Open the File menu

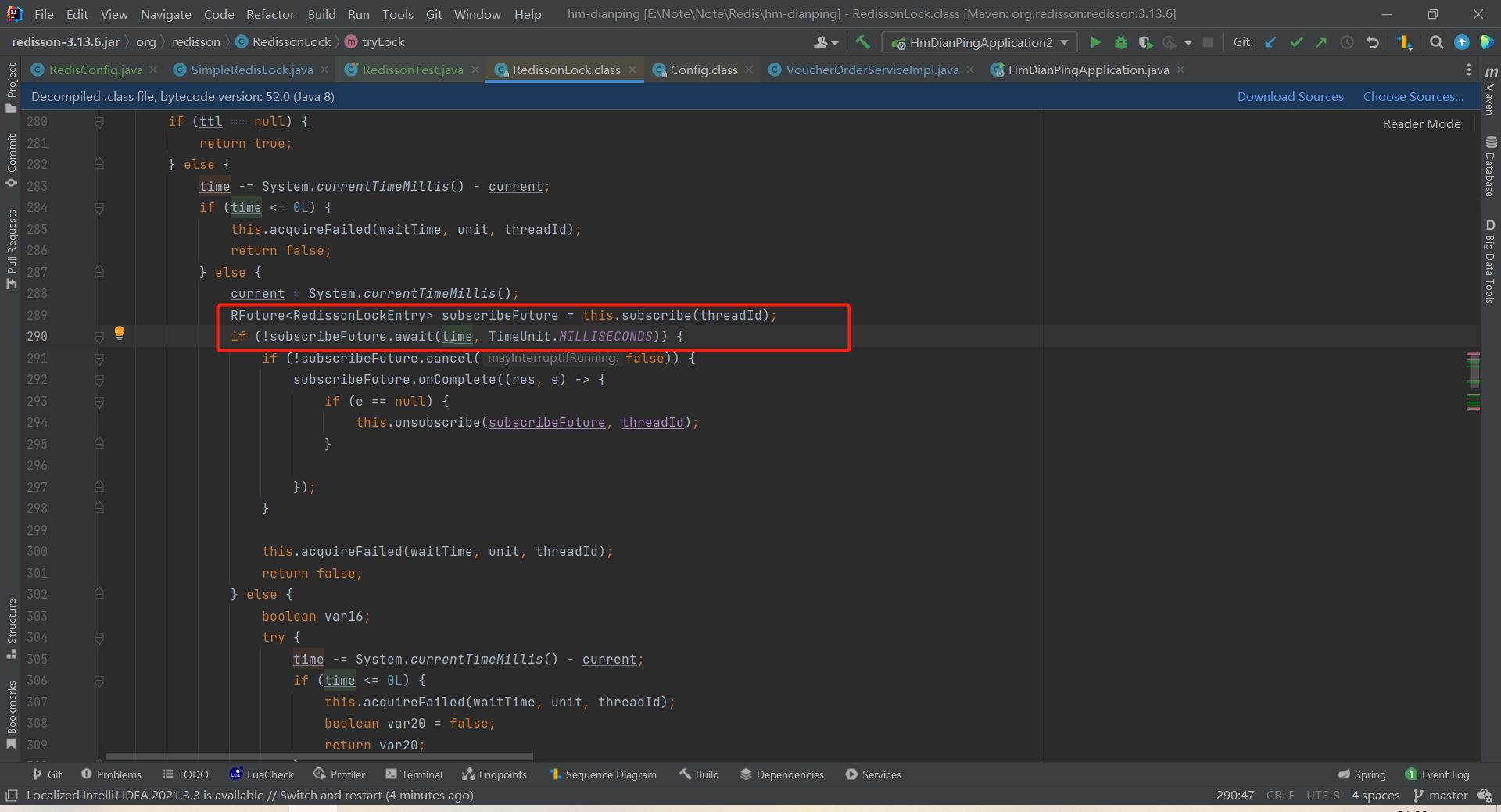[x=44, y=14]
